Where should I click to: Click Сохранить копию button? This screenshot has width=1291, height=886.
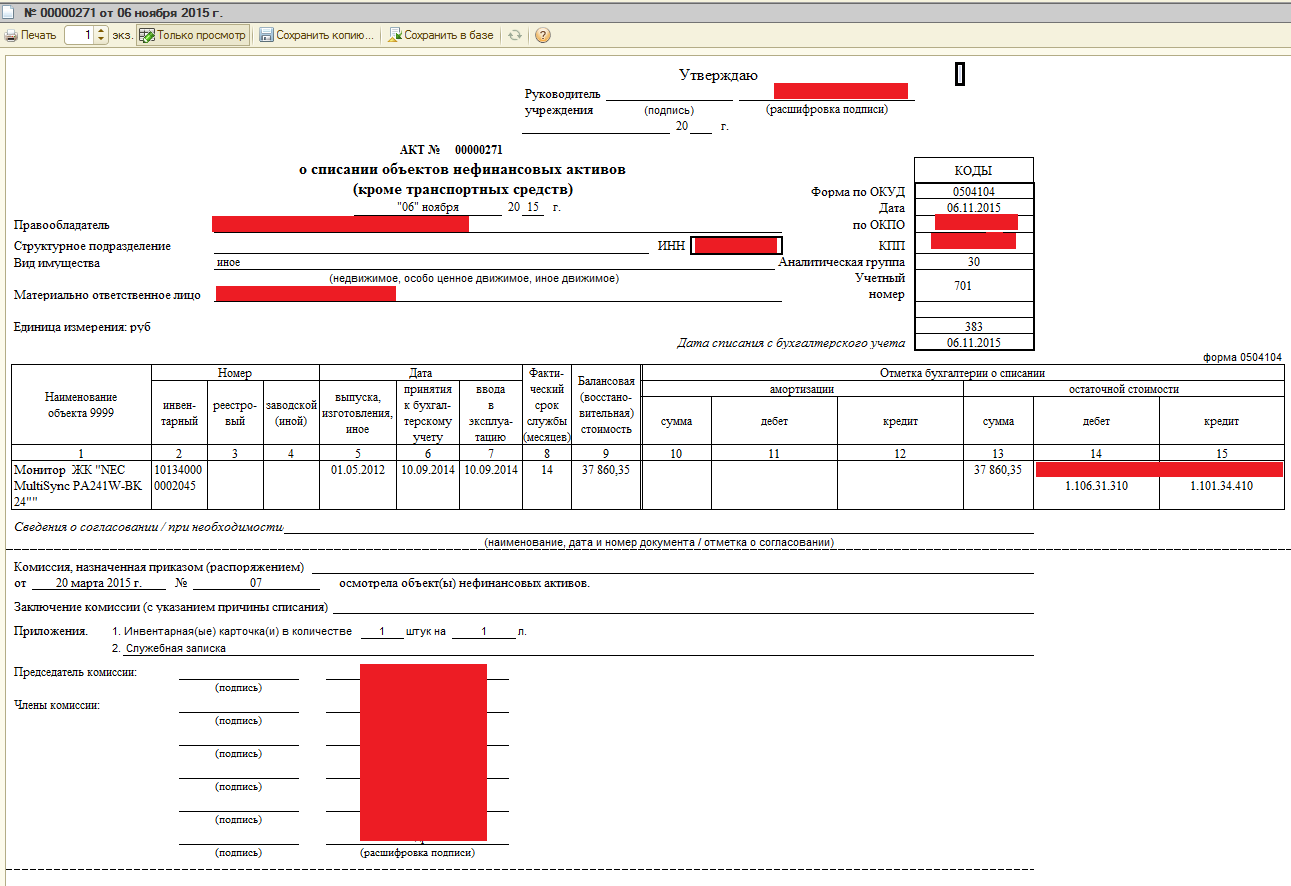click(316, 35)
